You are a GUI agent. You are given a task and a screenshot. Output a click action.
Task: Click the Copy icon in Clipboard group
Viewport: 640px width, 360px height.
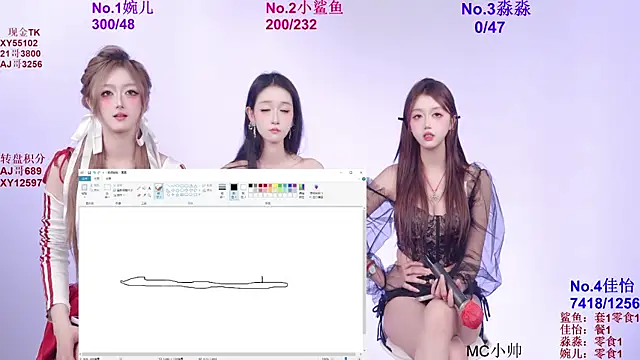92,190
